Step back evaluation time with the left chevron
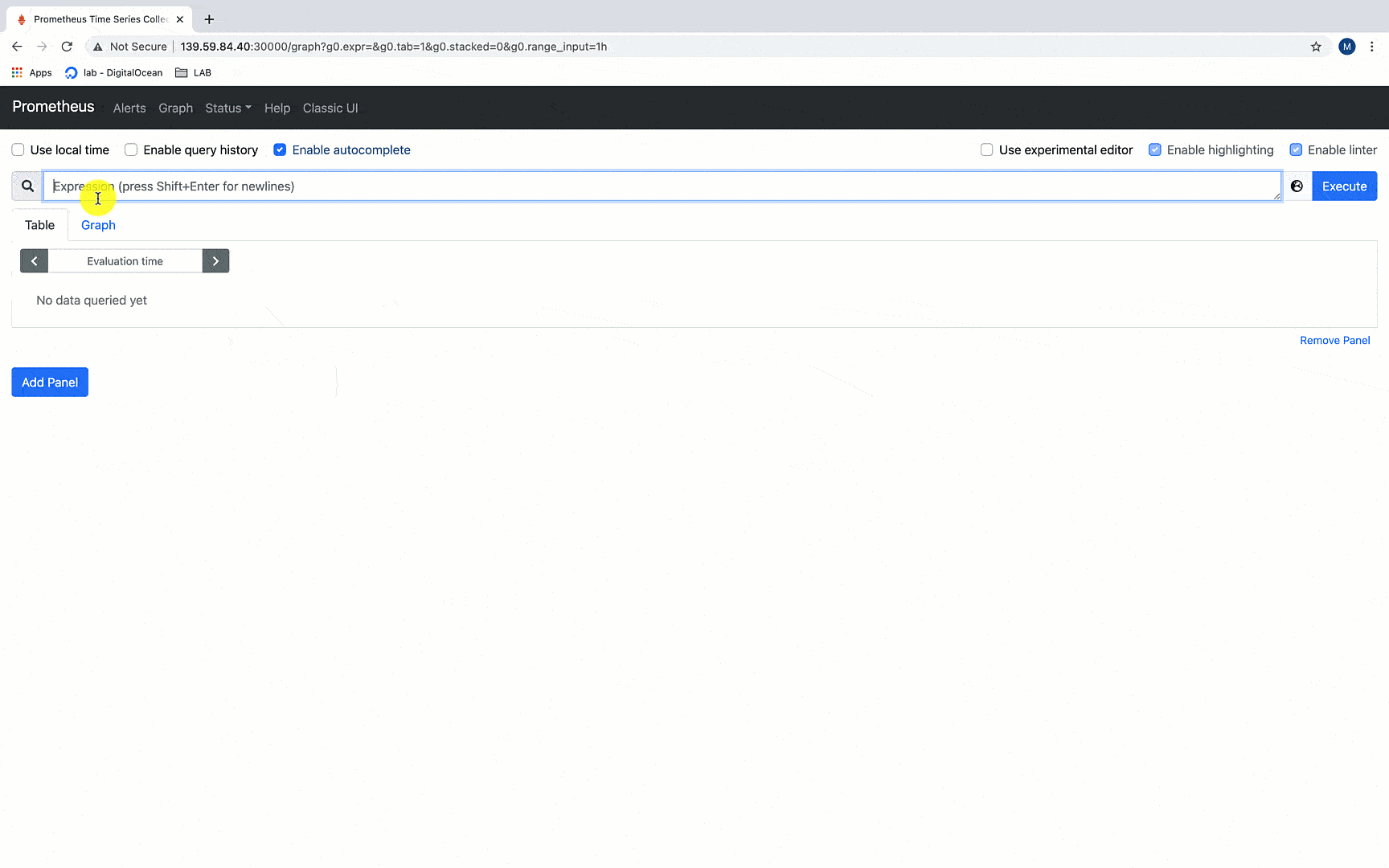The height and width of the screenshot is (868, 1389). coord(34,260)
